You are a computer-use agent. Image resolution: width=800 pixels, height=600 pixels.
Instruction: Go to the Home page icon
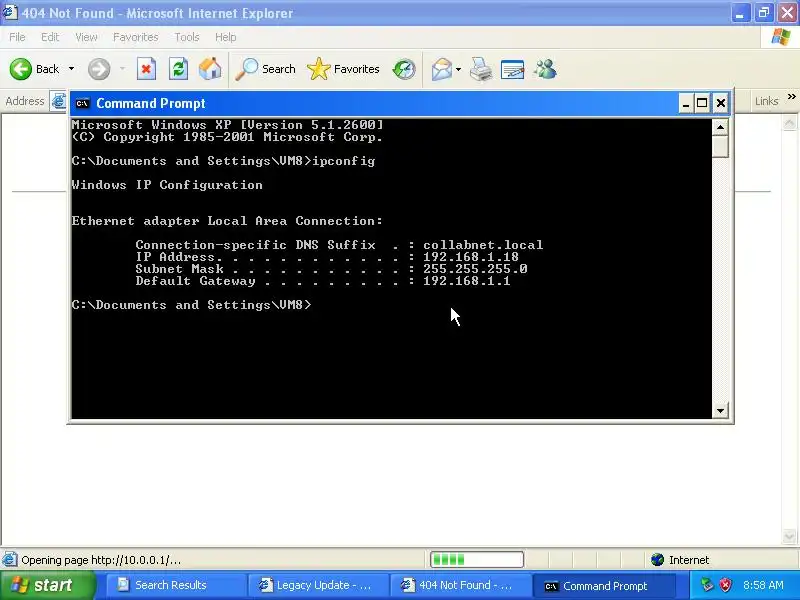pyautogui.click(x=210, y=69)
